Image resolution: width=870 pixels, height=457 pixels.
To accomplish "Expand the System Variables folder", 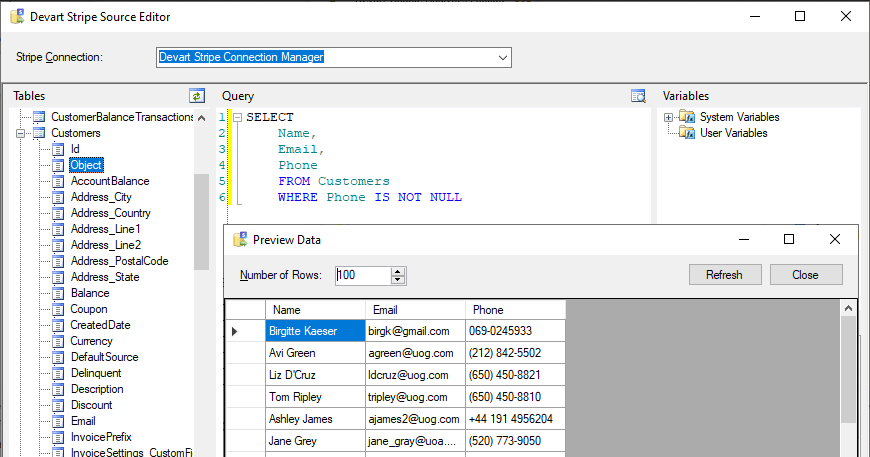I will [x=669, y=118].
